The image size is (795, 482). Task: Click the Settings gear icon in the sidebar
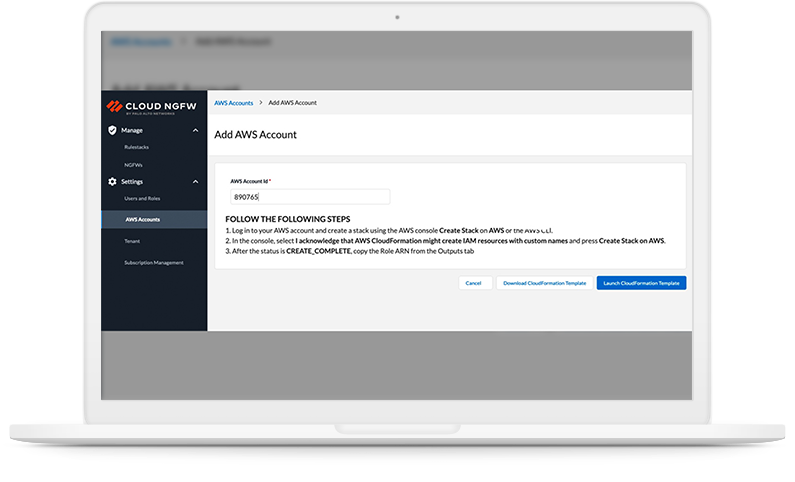coord(112,181)
